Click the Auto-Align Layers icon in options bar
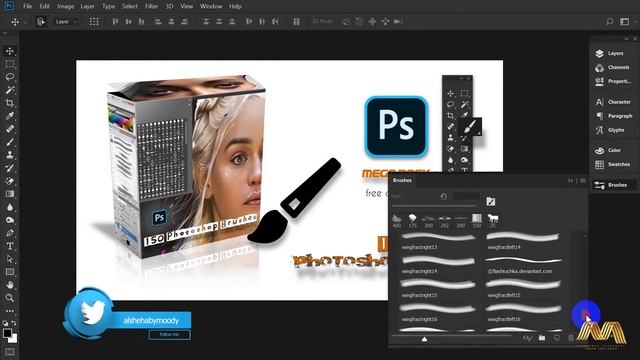This screenshot has width=640, height=360. (x=296, y=22)
